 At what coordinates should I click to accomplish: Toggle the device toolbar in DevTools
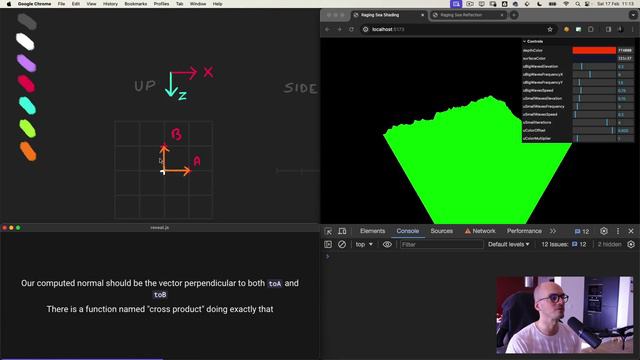click(x=342, y=231)
